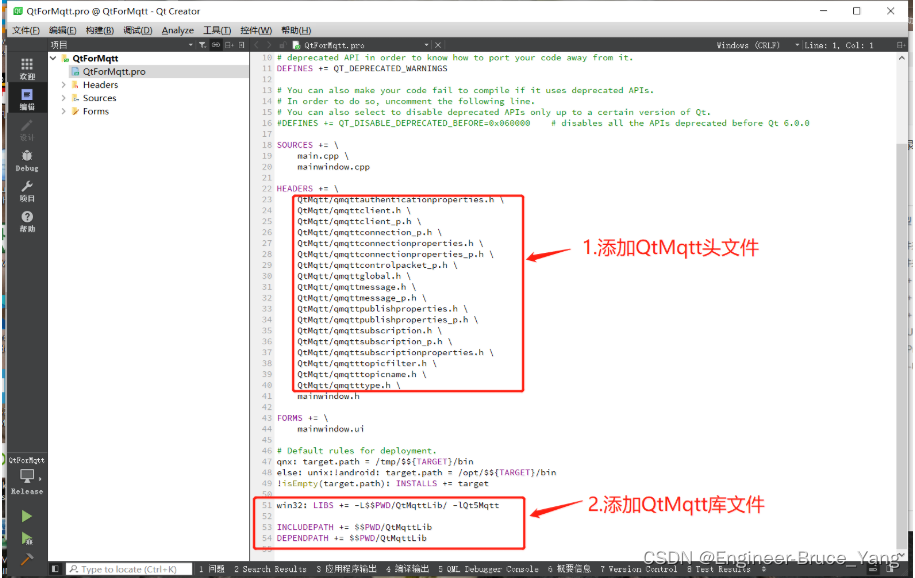Screen dimensions: 915x578
Task: Open the Design (设计) mode
Action: click(x=27, y=130)
